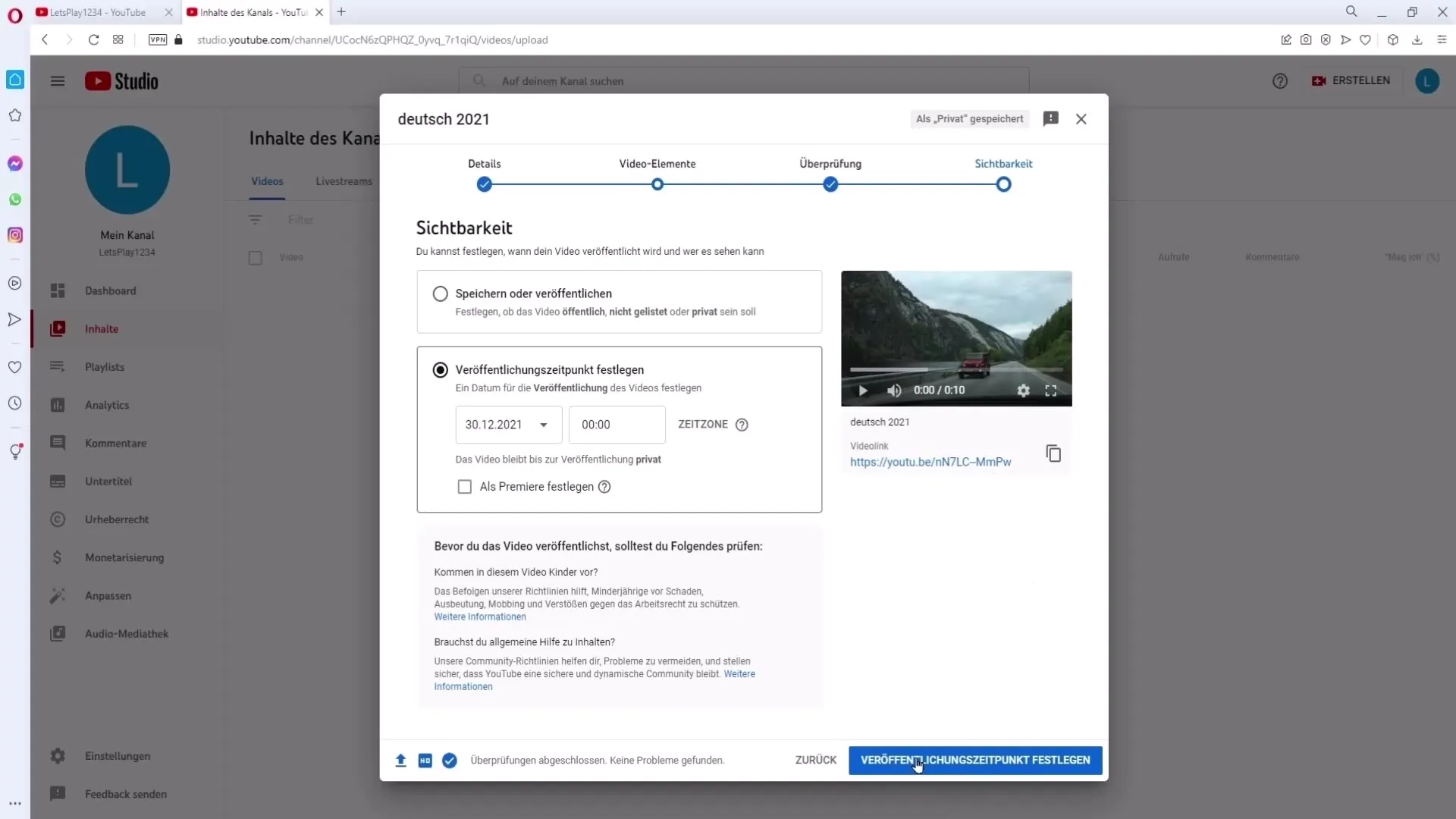The width and height of the screenshot is (1456, 819).
Task: Click the help icon next to ZEITZONE
Action: [x=742, y=425]
